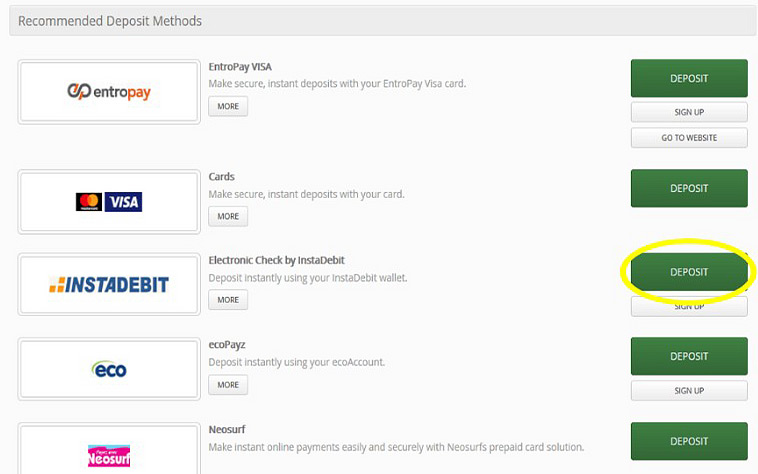Expand MORE details under Cards
The image size is (758, 474).
[228, 216]
